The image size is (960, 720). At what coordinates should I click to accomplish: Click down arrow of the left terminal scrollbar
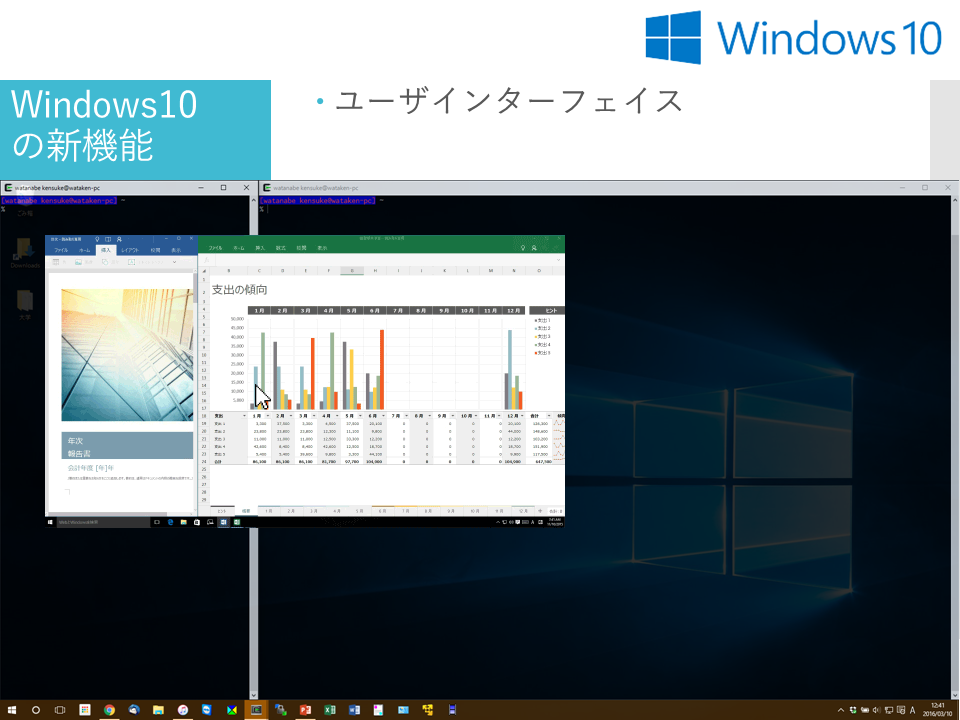(x=253, y=695)
